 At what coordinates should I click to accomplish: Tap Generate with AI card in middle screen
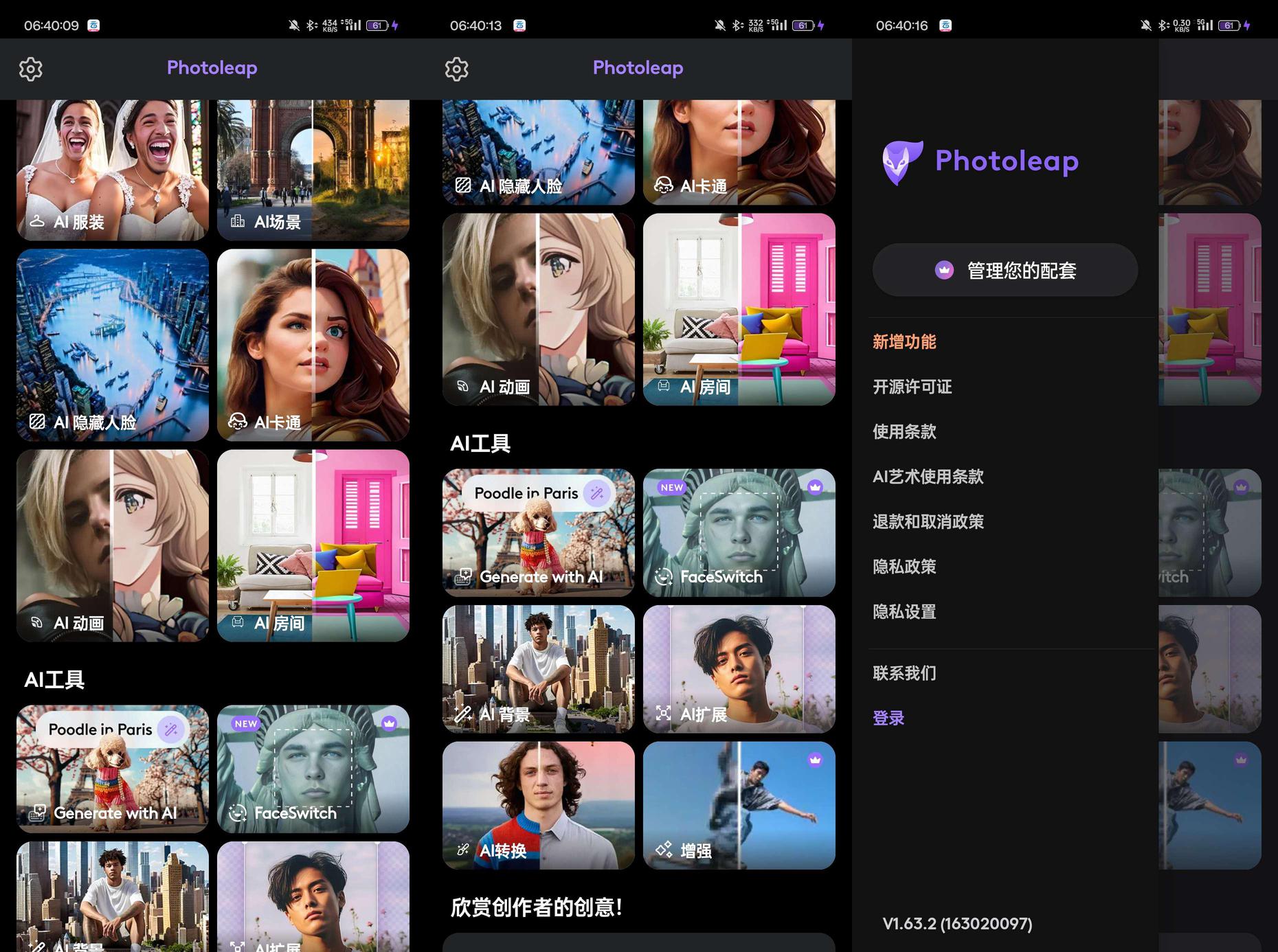(539, 532)
